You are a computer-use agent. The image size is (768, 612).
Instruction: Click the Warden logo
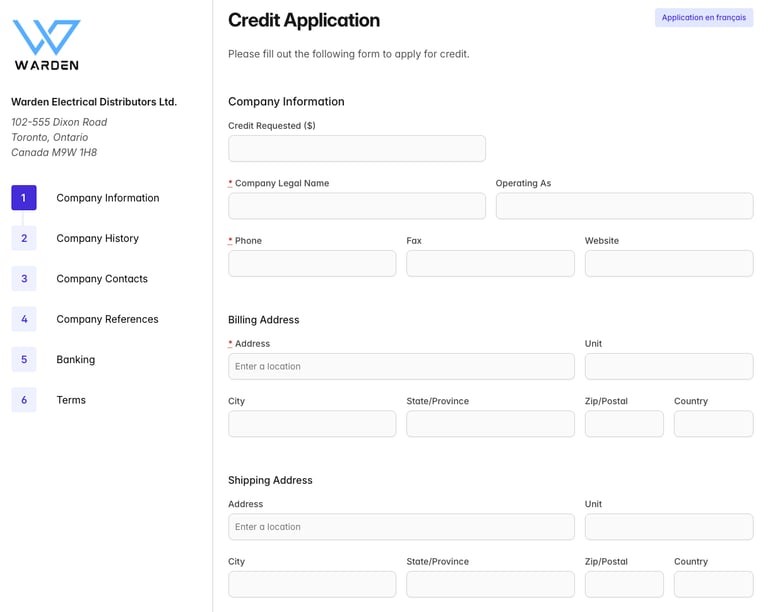pyautogui.click(x=46, y=45)
